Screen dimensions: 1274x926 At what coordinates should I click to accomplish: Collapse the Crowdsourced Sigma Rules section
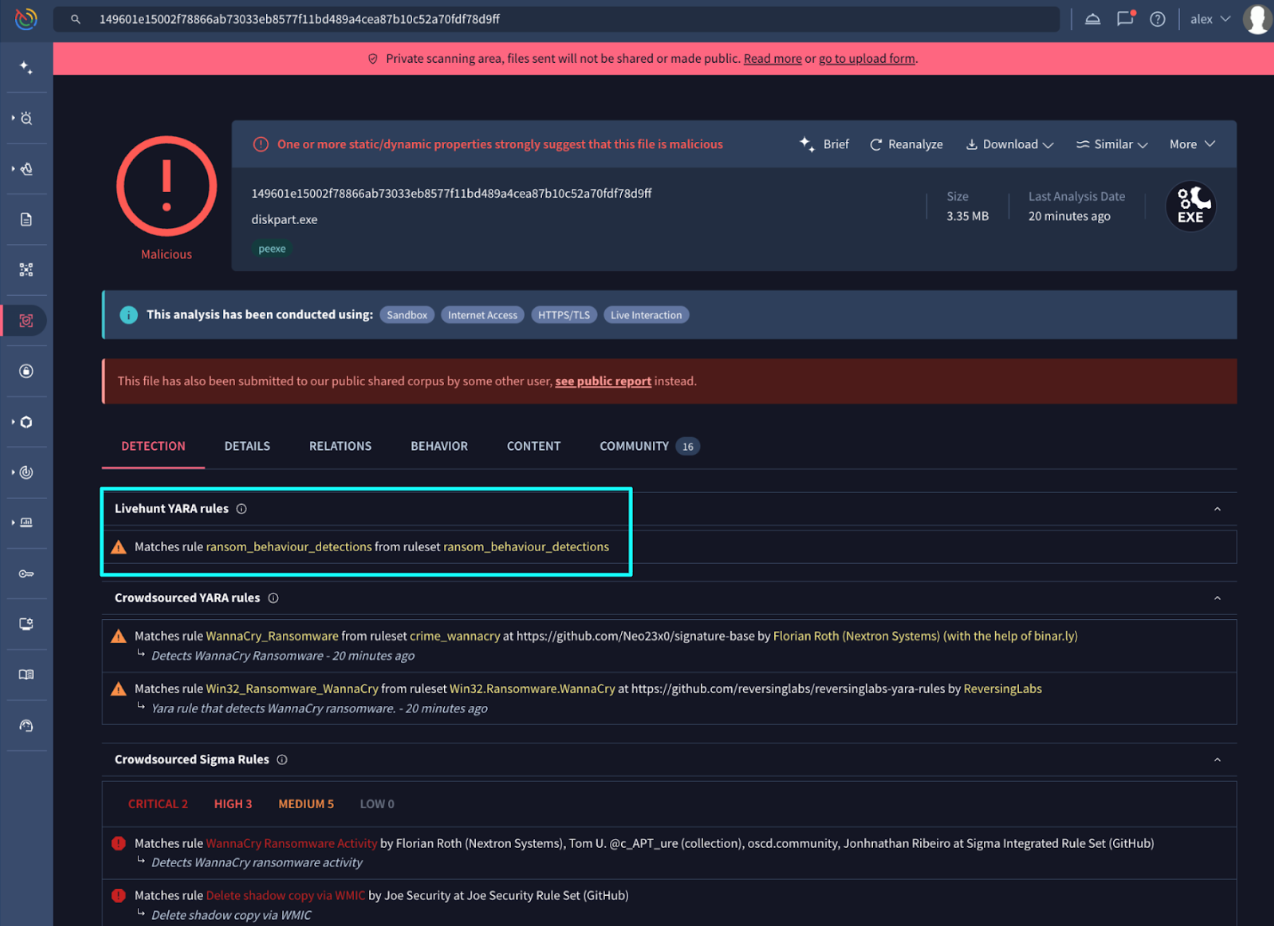1217,760
